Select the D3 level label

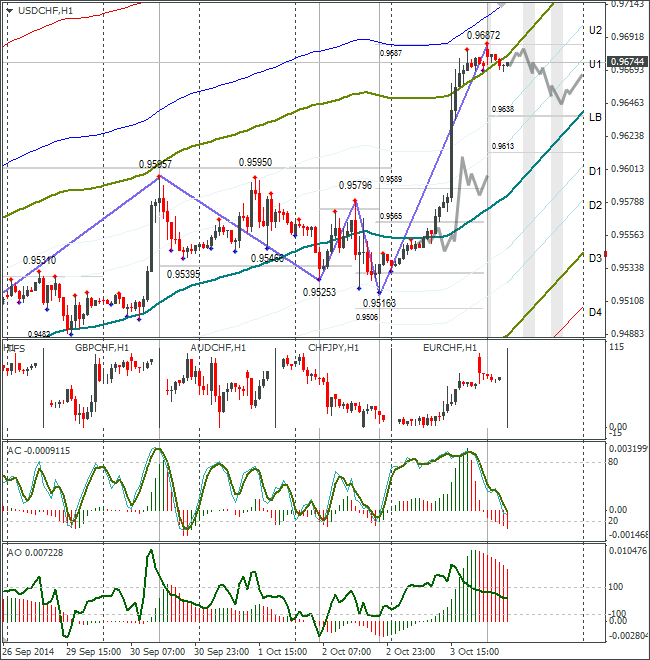click(x=595, y=258)
